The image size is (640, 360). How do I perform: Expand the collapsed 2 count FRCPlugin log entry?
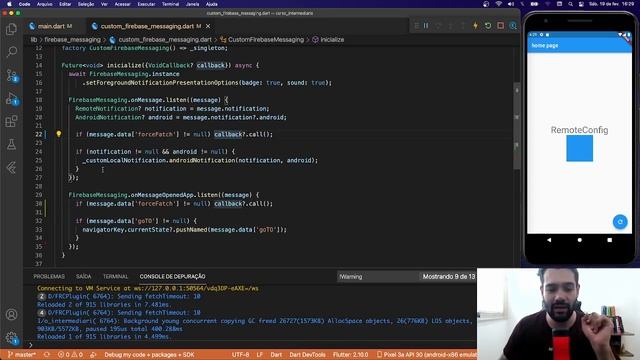click(41, 296)
